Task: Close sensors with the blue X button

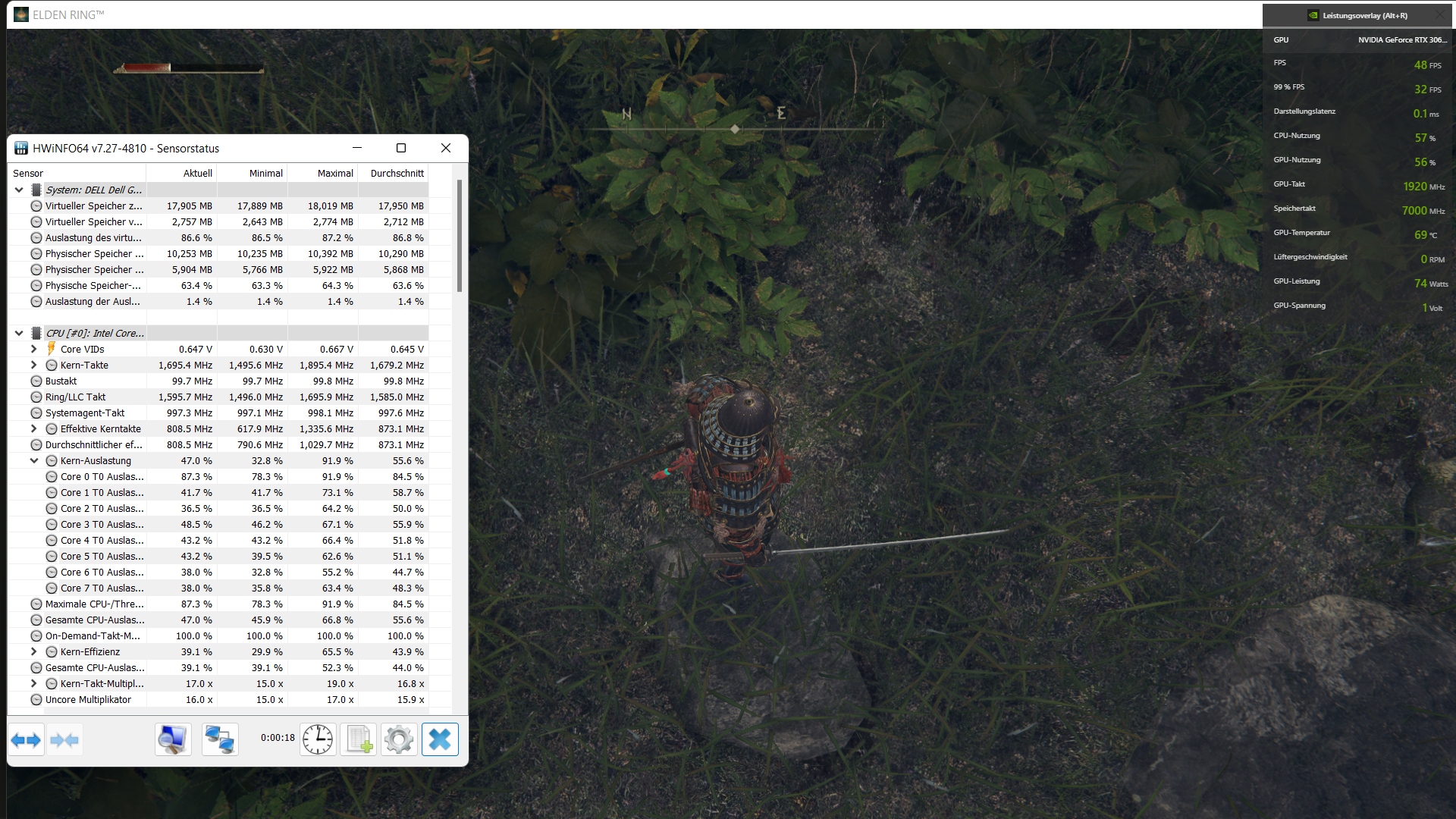Action: (440, 739)
